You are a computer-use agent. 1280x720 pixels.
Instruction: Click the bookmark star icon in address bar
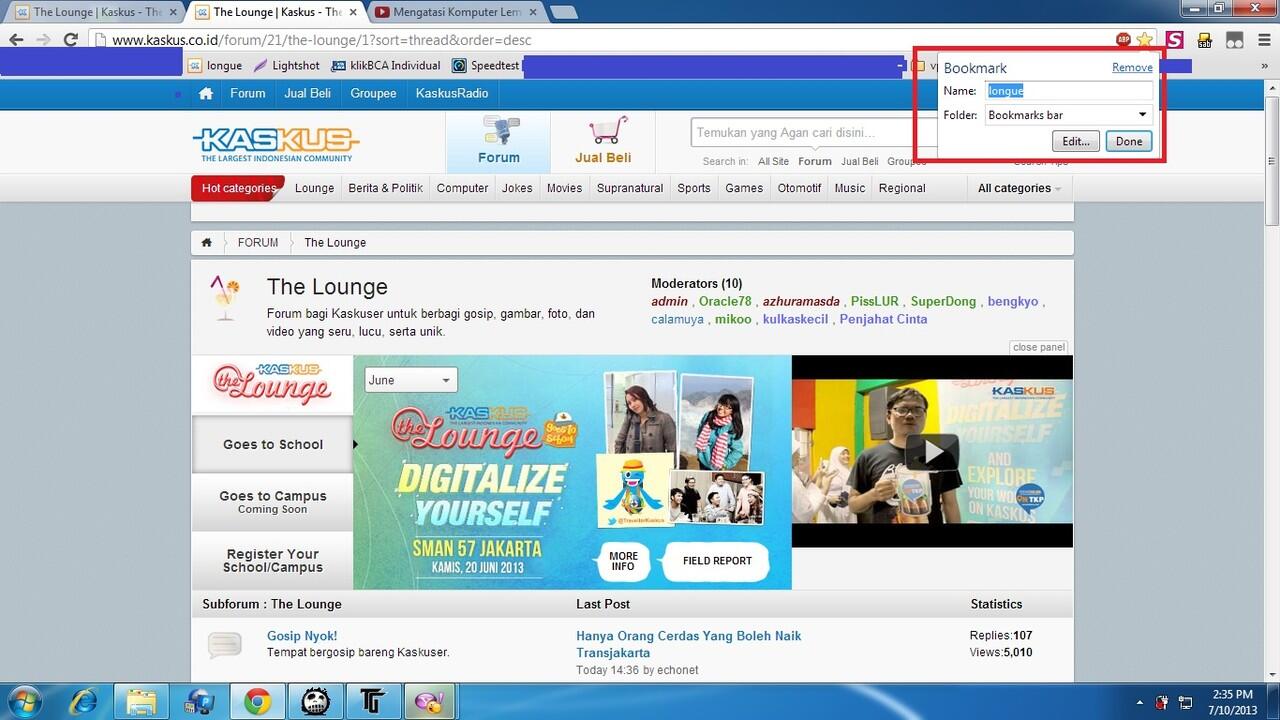(1144, 40)
